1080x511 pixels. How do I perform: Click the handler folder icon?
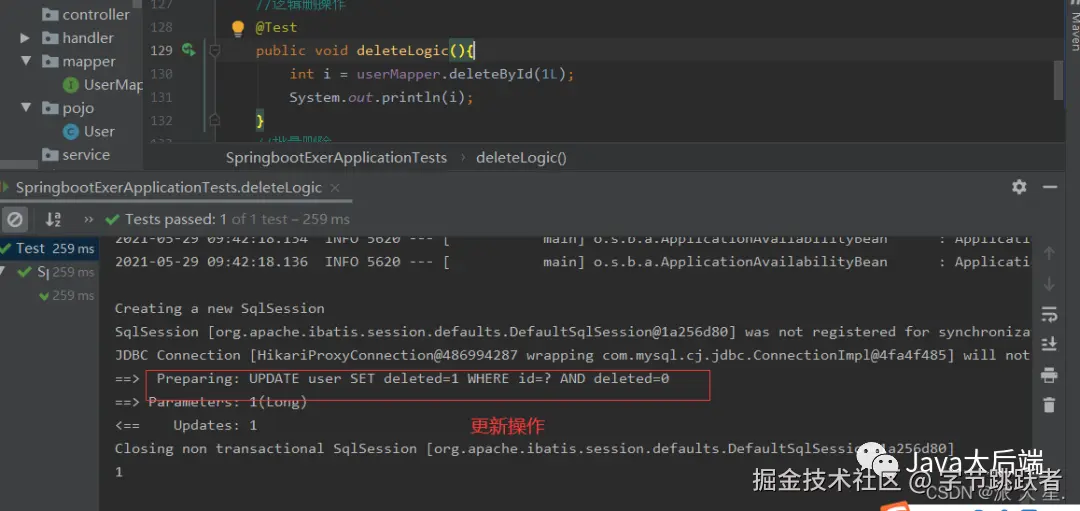coord(50,38)
